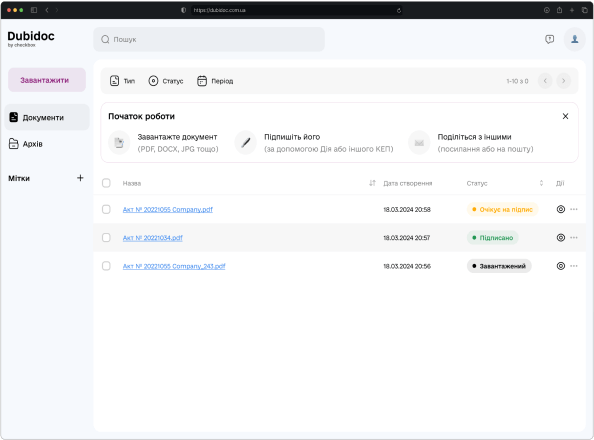This screenshot has width=594, height=440.
Task: Open the user profile avatar icon
Action: click(x=574, y=39)
